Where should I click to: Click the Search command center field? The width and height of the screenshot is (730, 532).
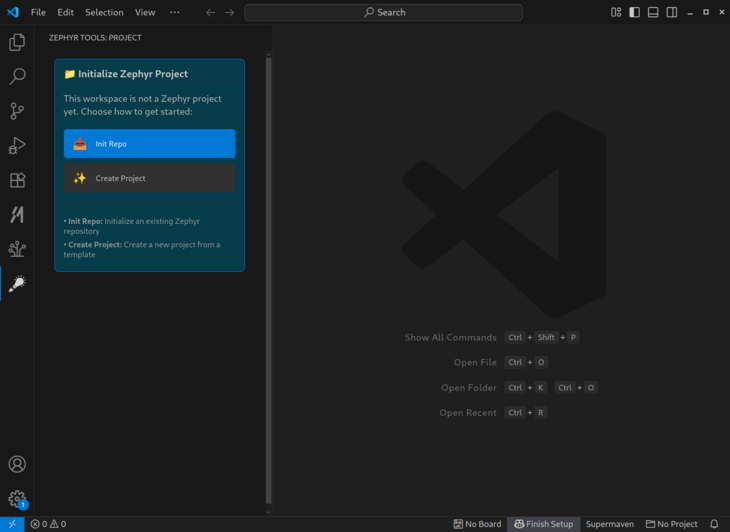click(384, 13)
